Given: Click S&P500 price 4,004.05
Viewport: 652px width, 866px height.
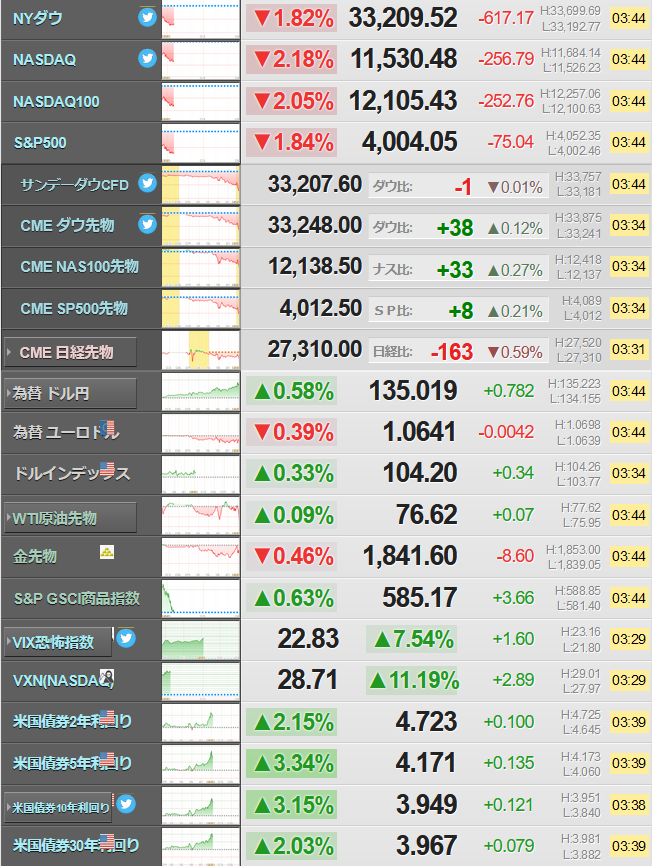Looking at the screenshot, I should (410, 142).
